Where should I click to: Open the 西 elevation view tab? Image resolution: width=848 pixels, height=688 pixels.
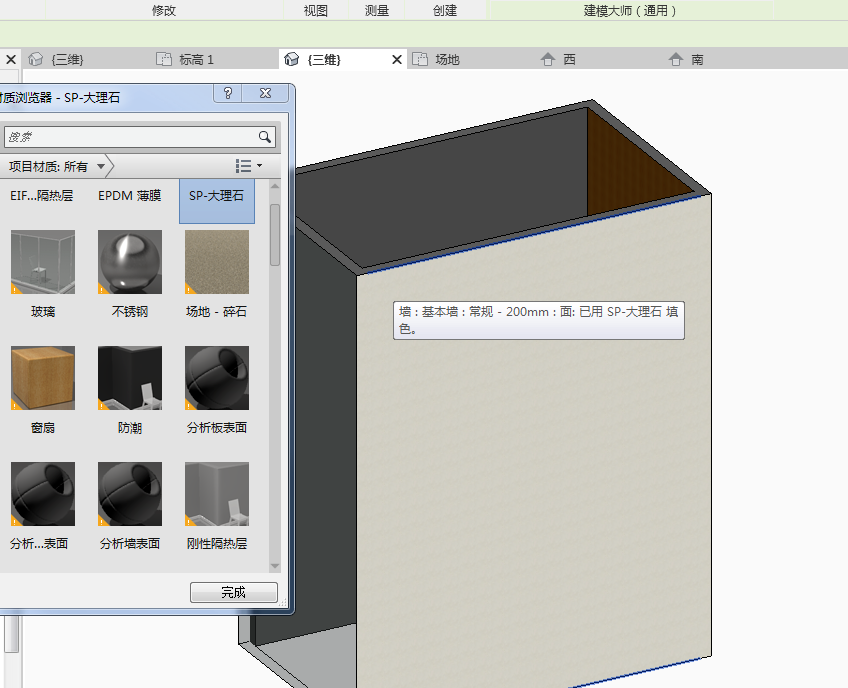click(x=568, y=60)
